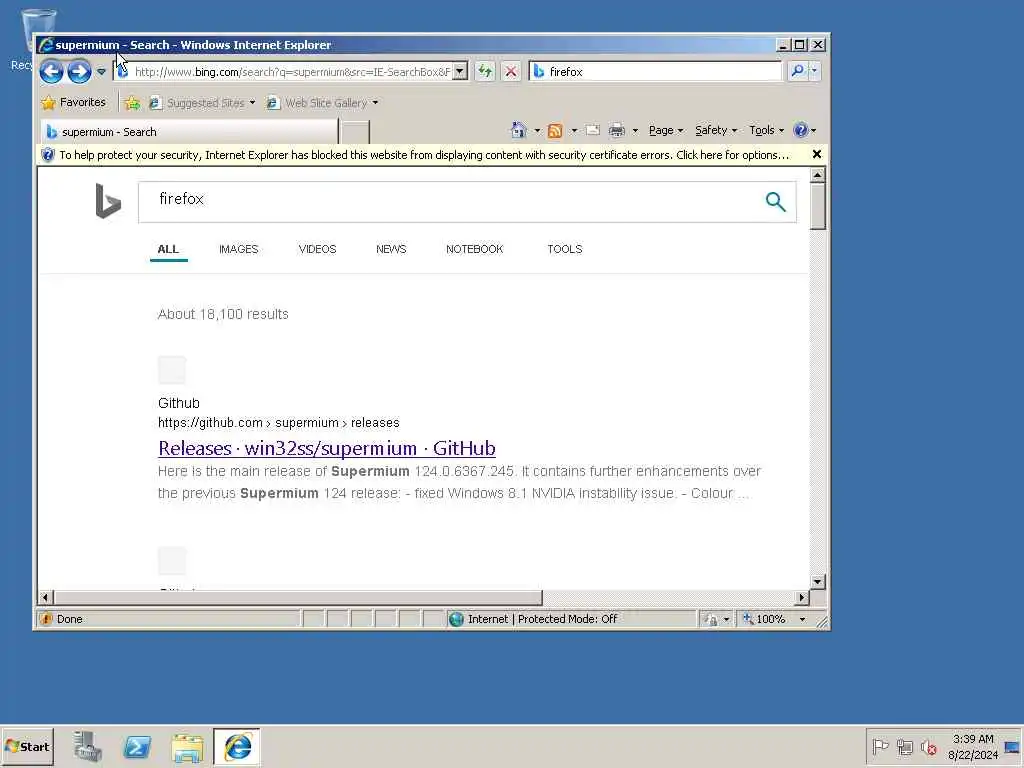Viewport: 1024px width, 768px height.
Task: Click the Internet Explorer taskbar button
Action: click(x=237, y=747)
